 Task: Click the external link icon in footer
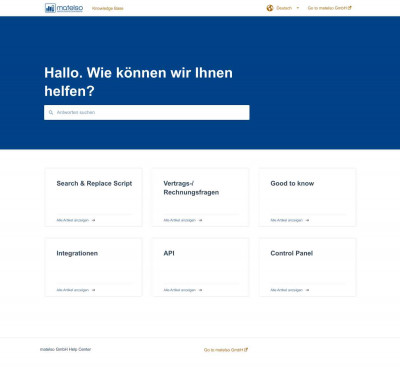coord(246,350)
